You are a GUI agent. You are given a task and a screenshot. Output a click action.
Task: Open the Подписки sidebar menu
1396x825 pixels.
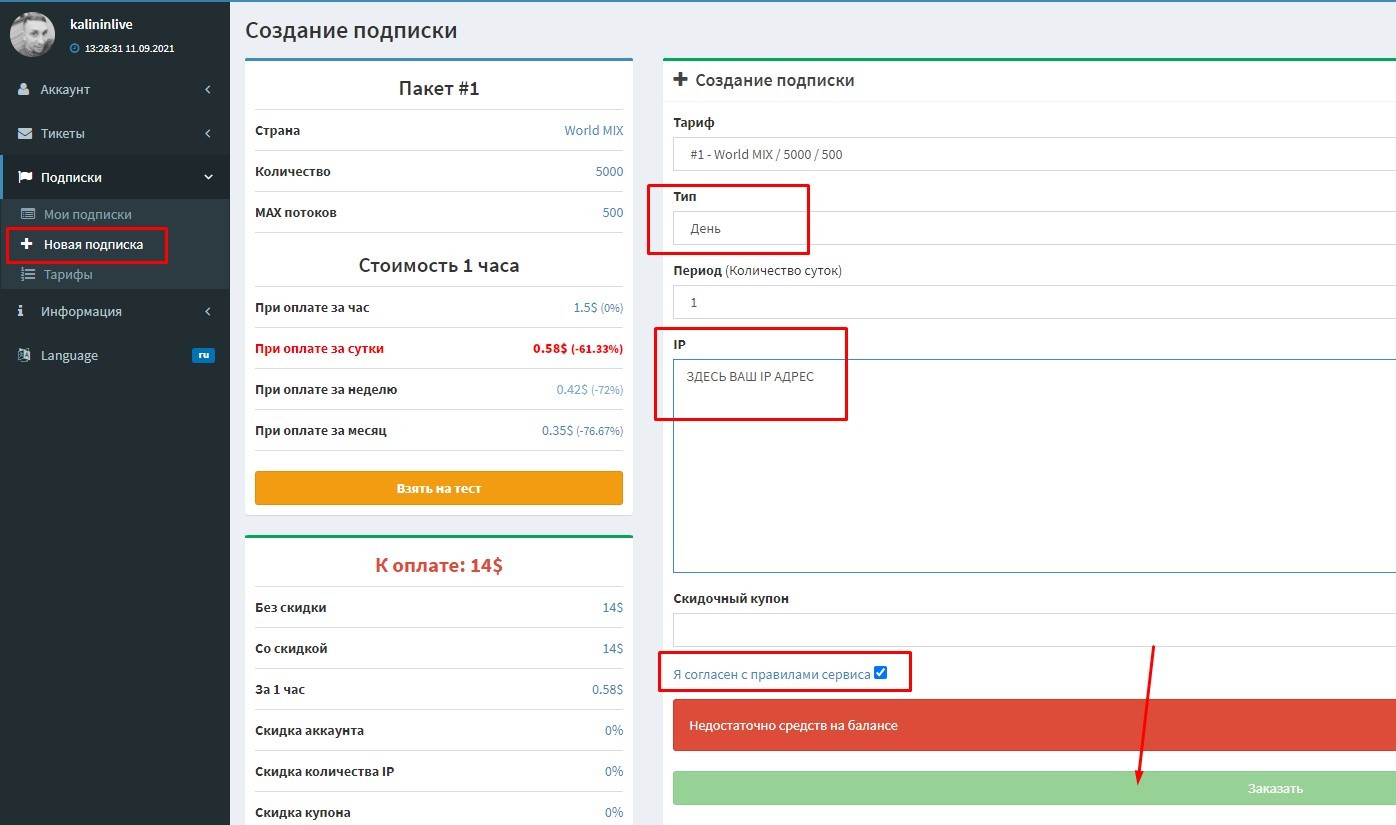(x=115, y=177)
